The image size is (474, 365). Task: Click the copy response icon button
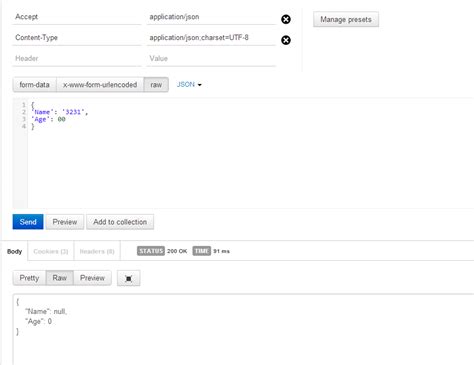point(129,278)
